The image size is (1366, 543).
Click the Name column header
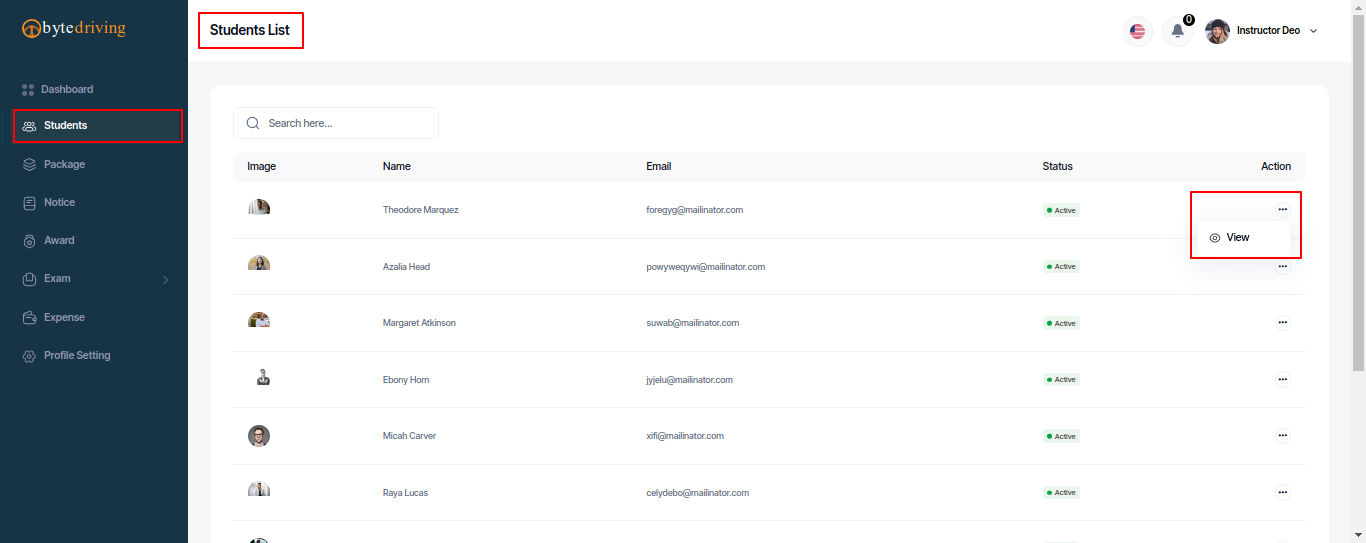pyautogui.click(x=396, y=166)
